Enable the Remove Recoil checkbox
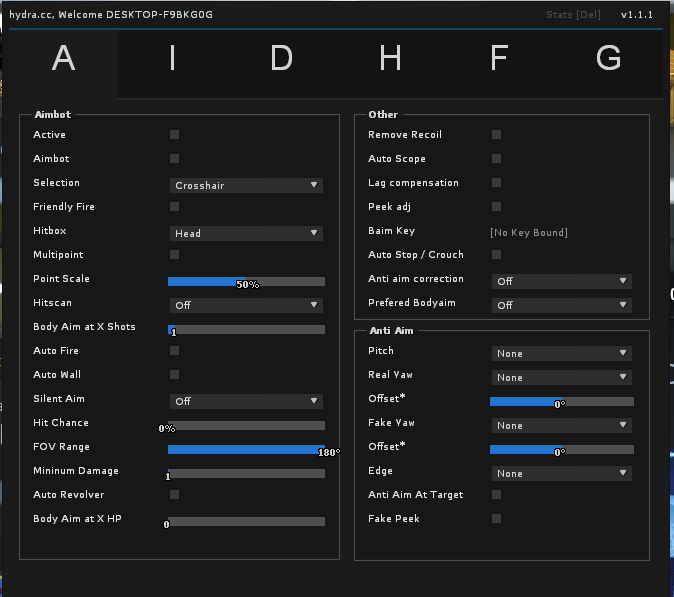Image resolution: width=674 pixels, height=597 pixels. pos(497,135)
